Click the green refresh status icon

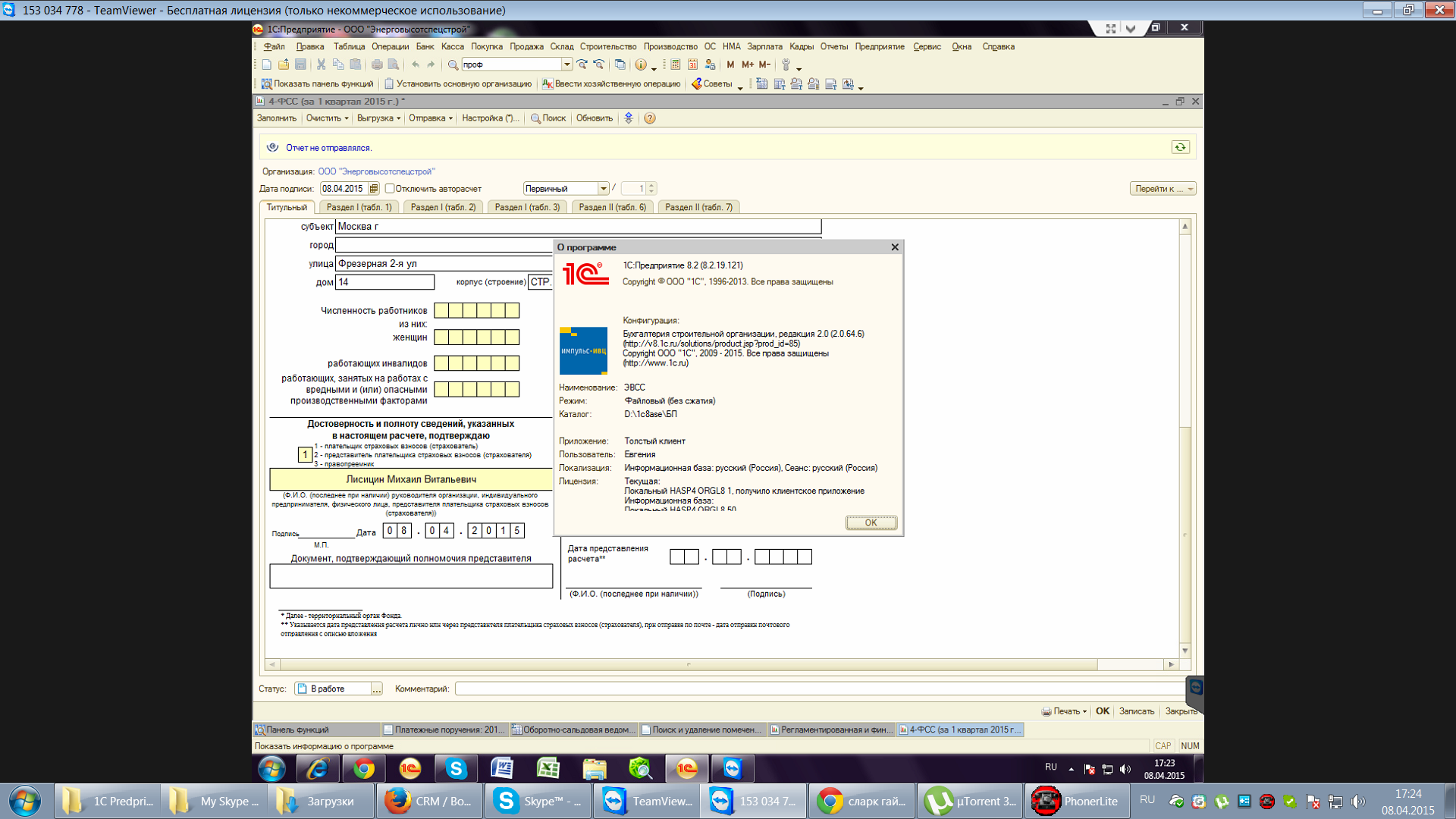(1180, 148)
